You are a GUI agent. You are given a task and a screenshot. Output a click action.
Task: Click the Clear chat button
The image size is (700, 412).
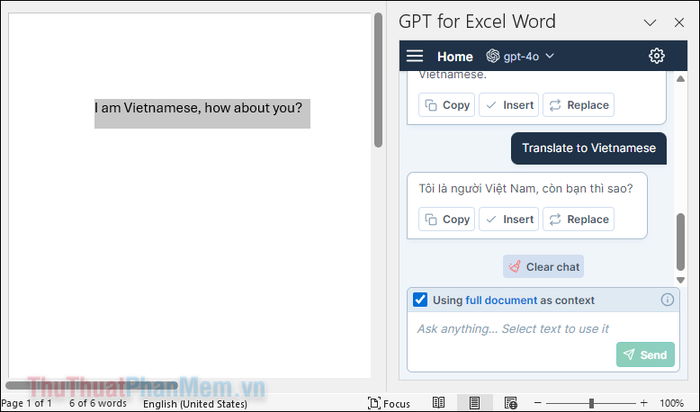point(543,266)
